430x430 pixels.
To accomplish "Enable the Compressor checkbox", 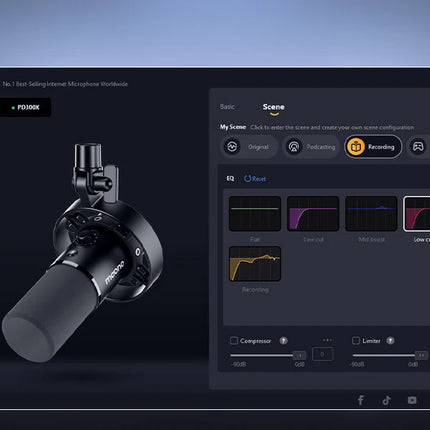I will click(234, 341).
